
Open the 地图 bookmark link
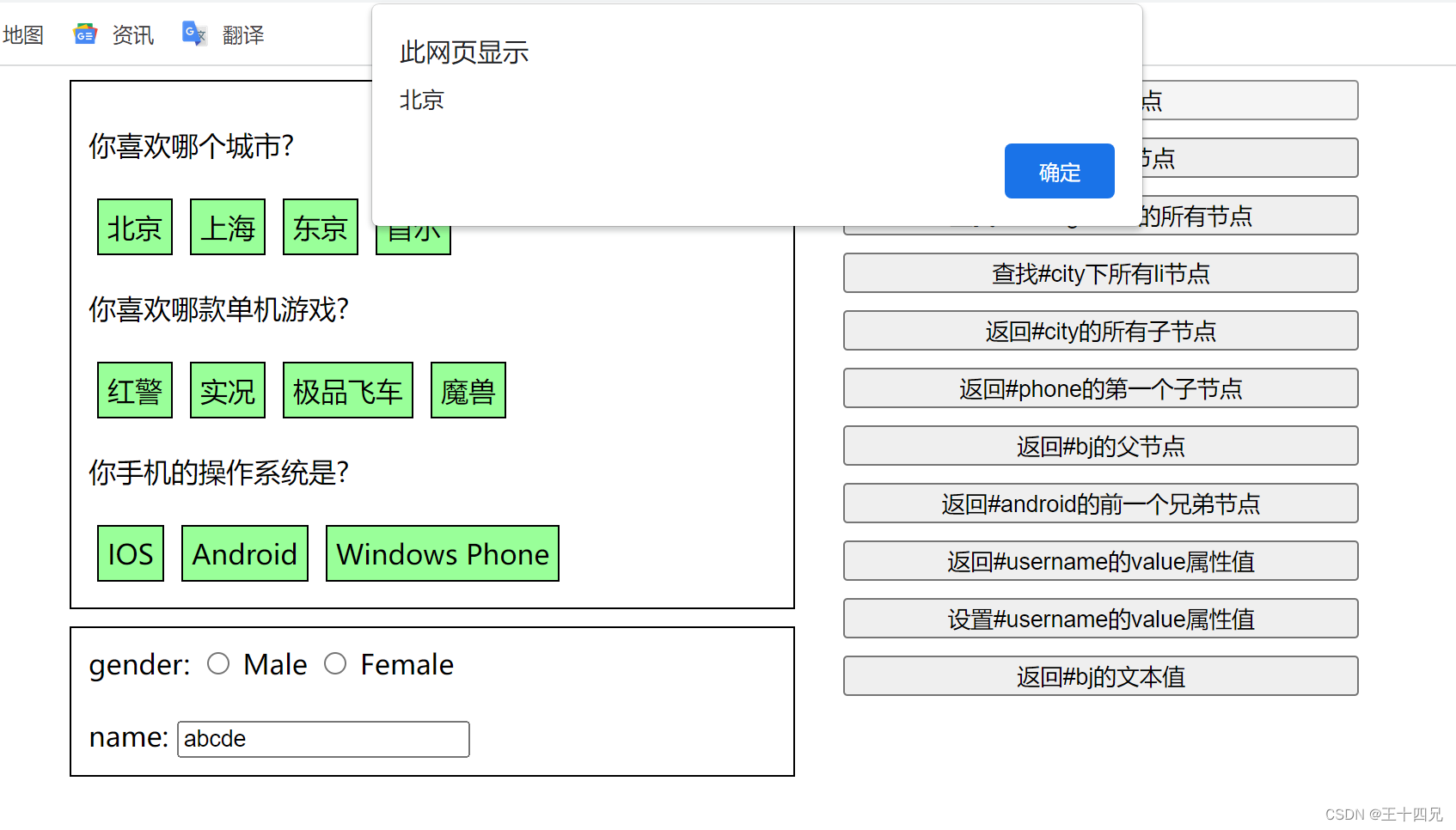[x=22, y=34]
